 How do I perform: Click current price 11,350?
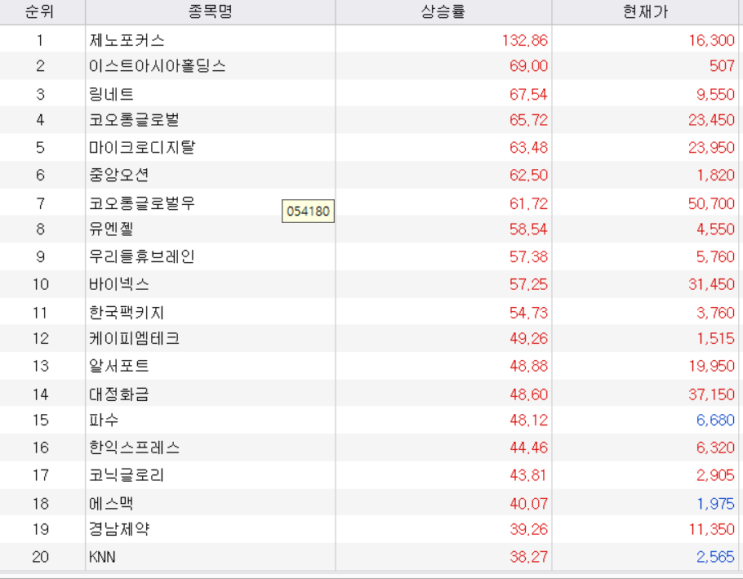712,529
